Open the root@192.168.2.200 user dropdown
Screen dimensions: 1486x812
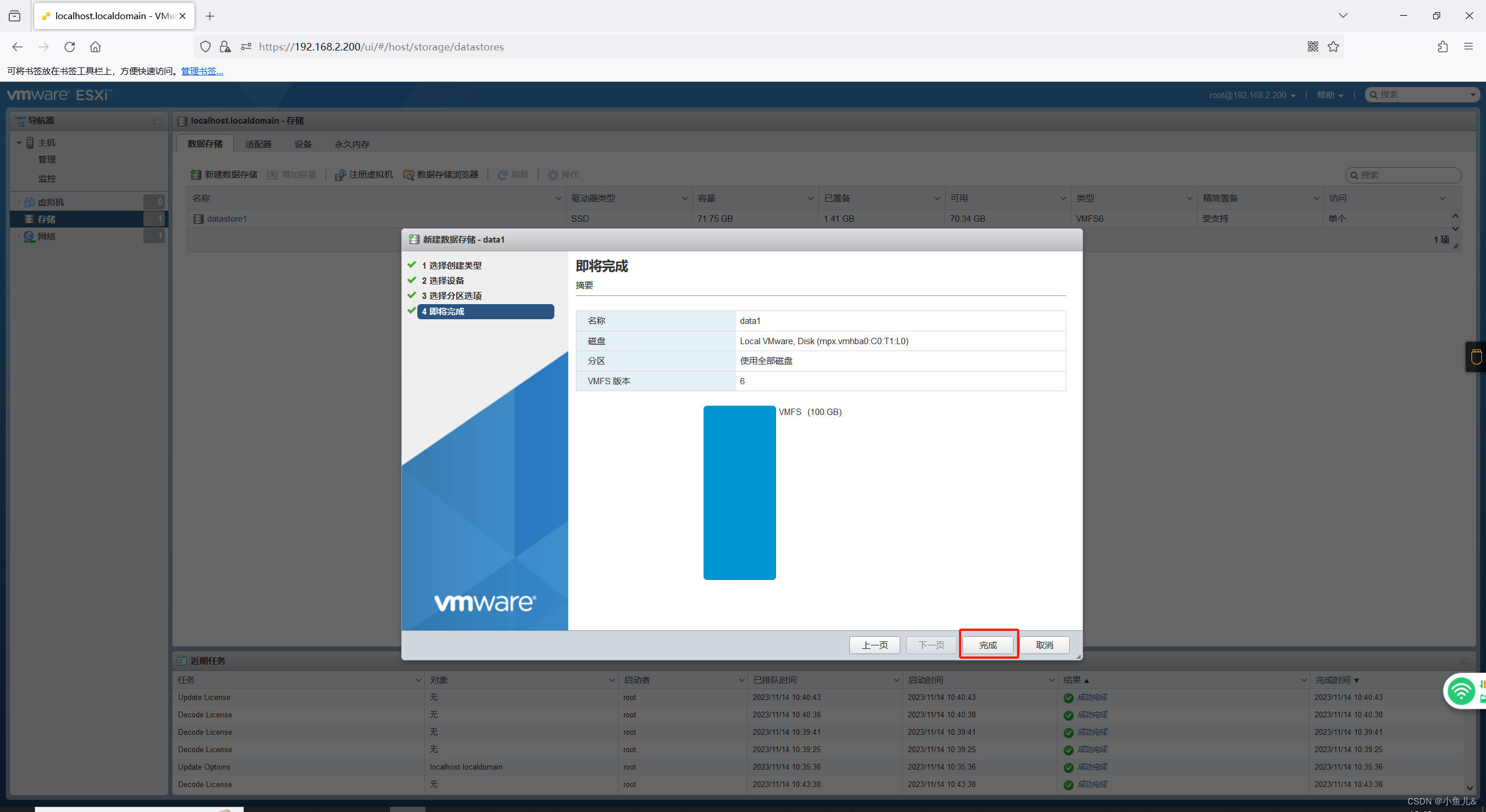pos(1252,95)
